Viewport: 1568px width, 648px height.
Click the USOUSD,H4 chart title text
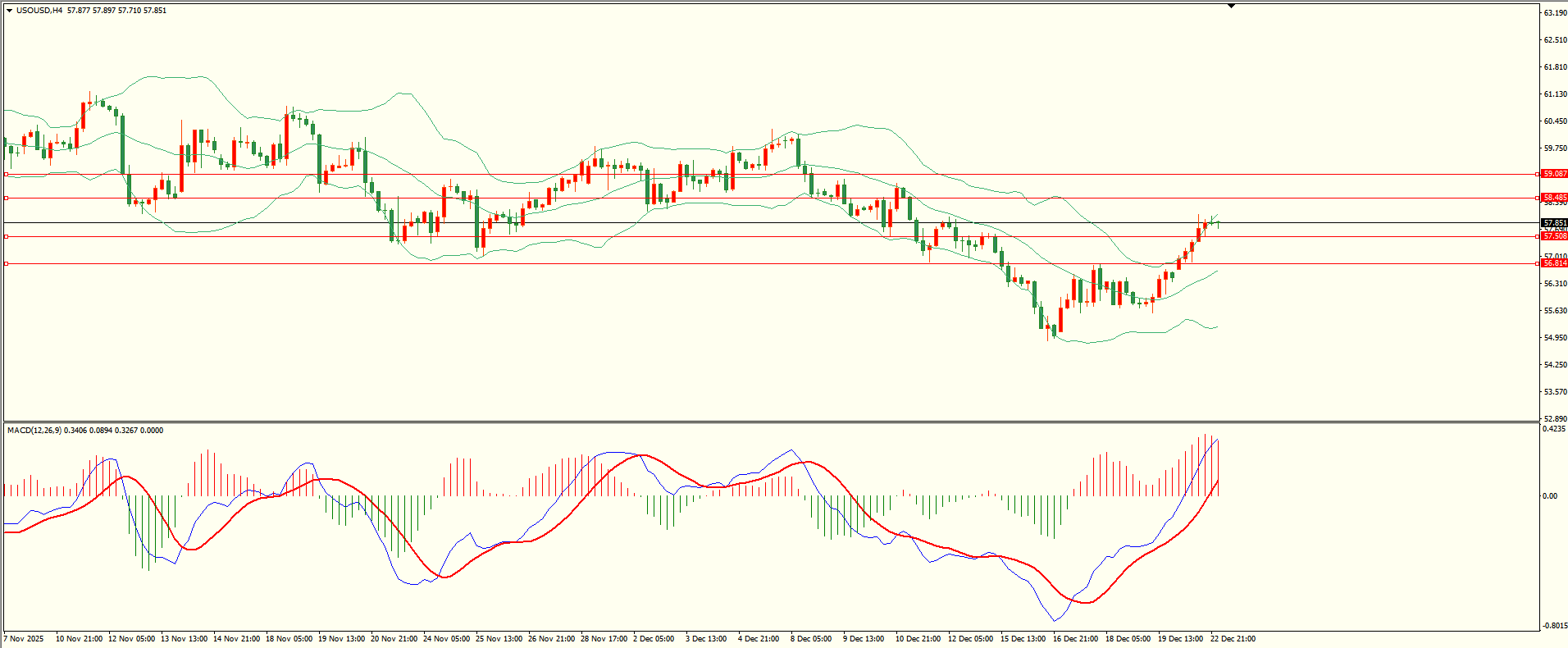[x=39, y=11]
